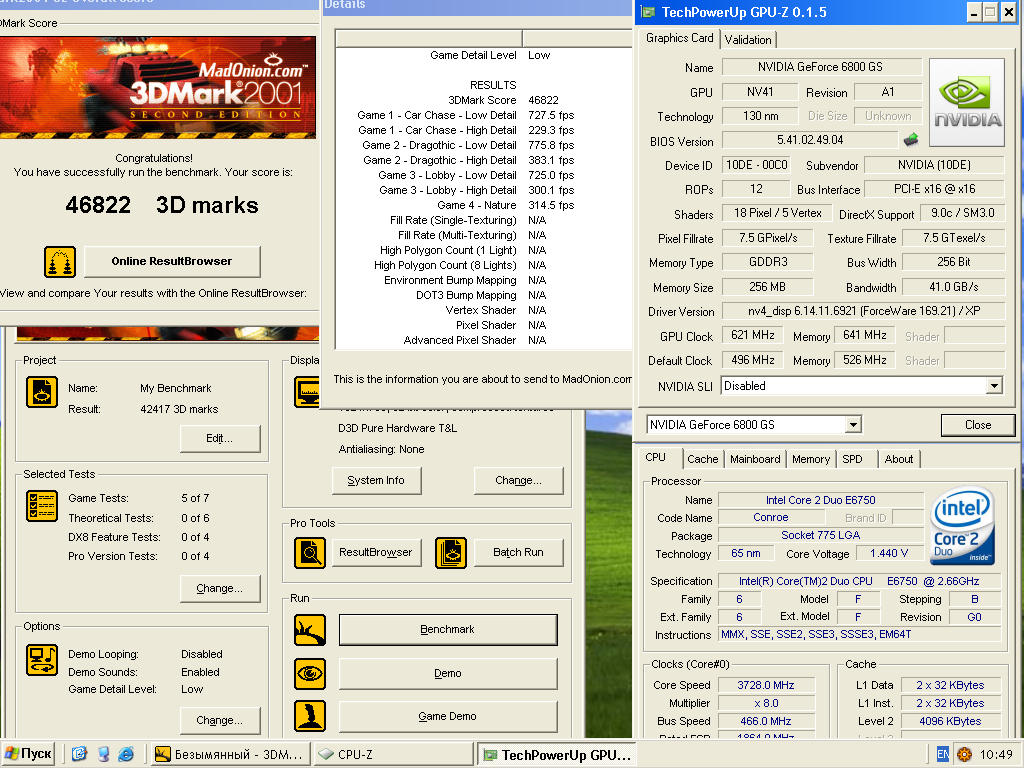Click the GPU name field NVIDIA GeForce 6800 GS
Image resolution: width=1024 pixels, height=768 pixels.
(x=820, y=67)
